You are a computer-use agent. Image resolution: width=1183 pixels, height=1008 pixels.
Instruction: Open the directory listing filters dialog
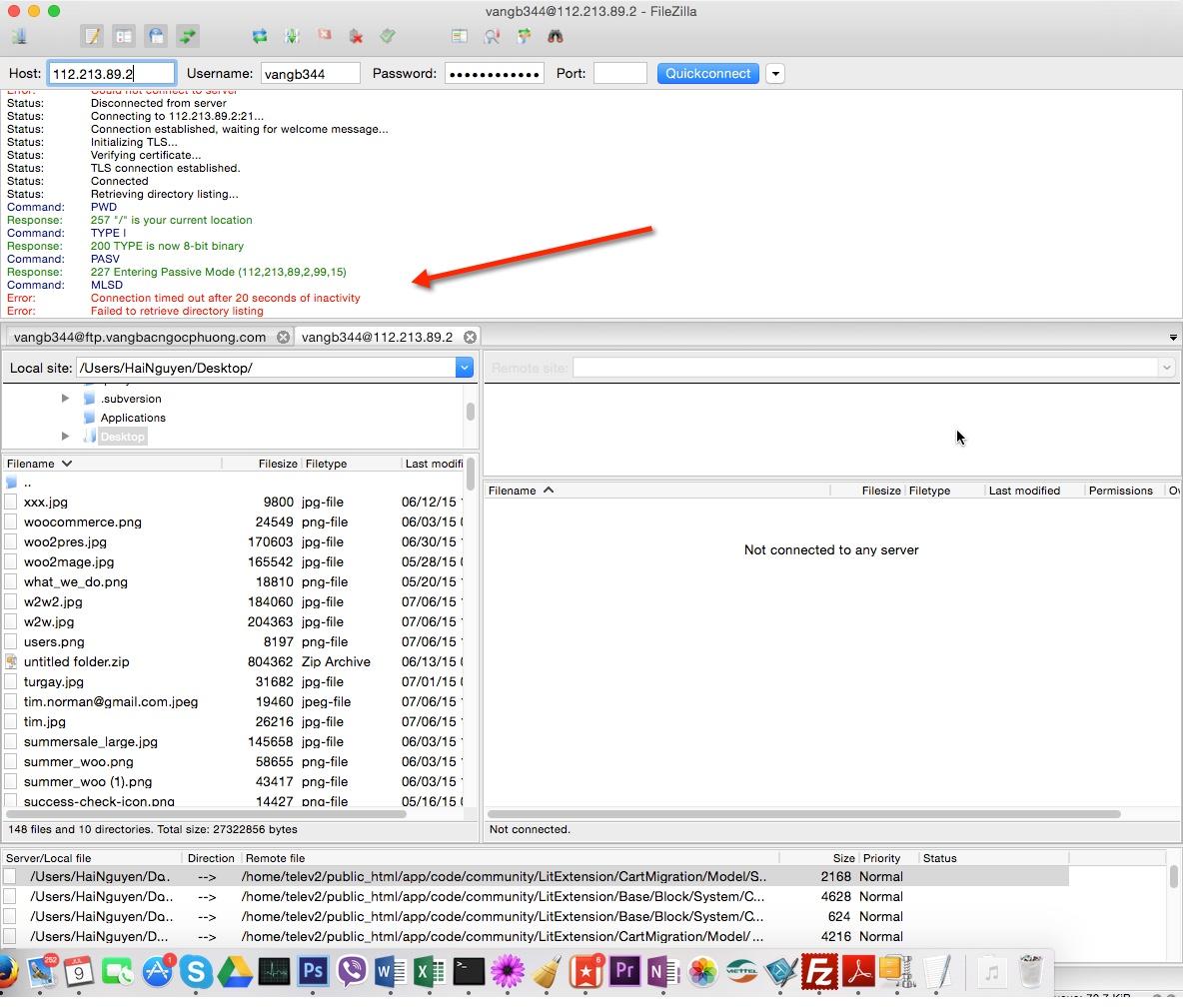tap(459, 35)
